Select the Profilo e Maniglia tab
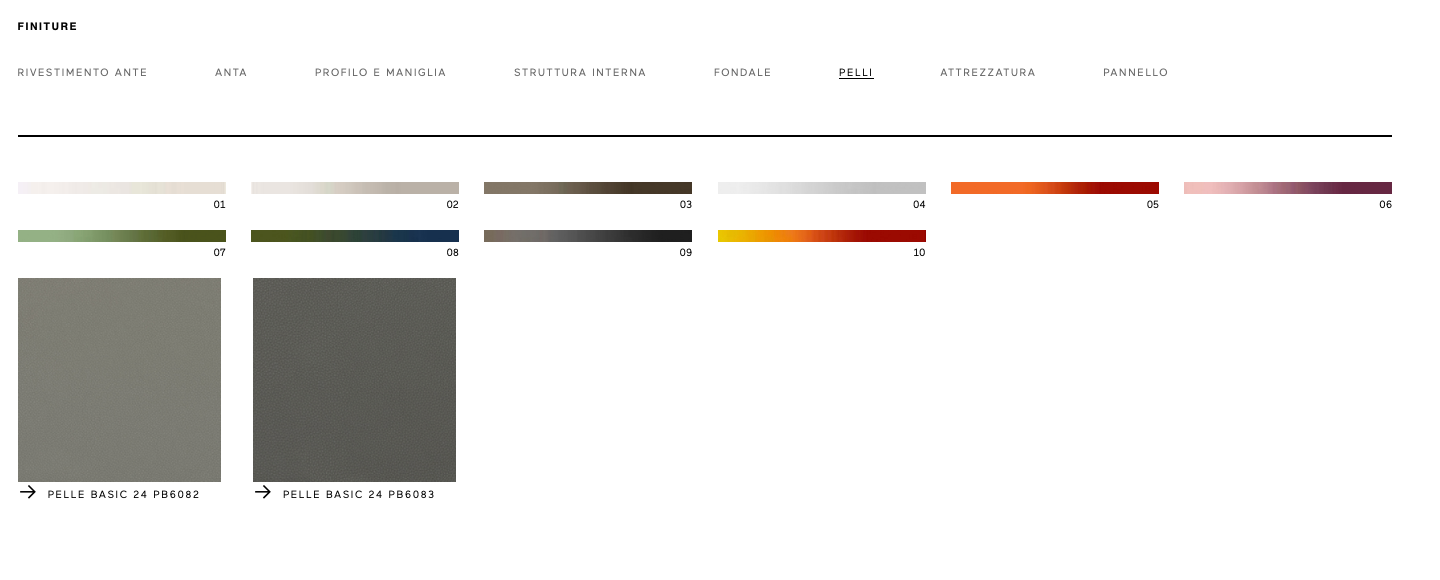Image resolution: width=1440 pixels, height=580 pixels. 380,73
